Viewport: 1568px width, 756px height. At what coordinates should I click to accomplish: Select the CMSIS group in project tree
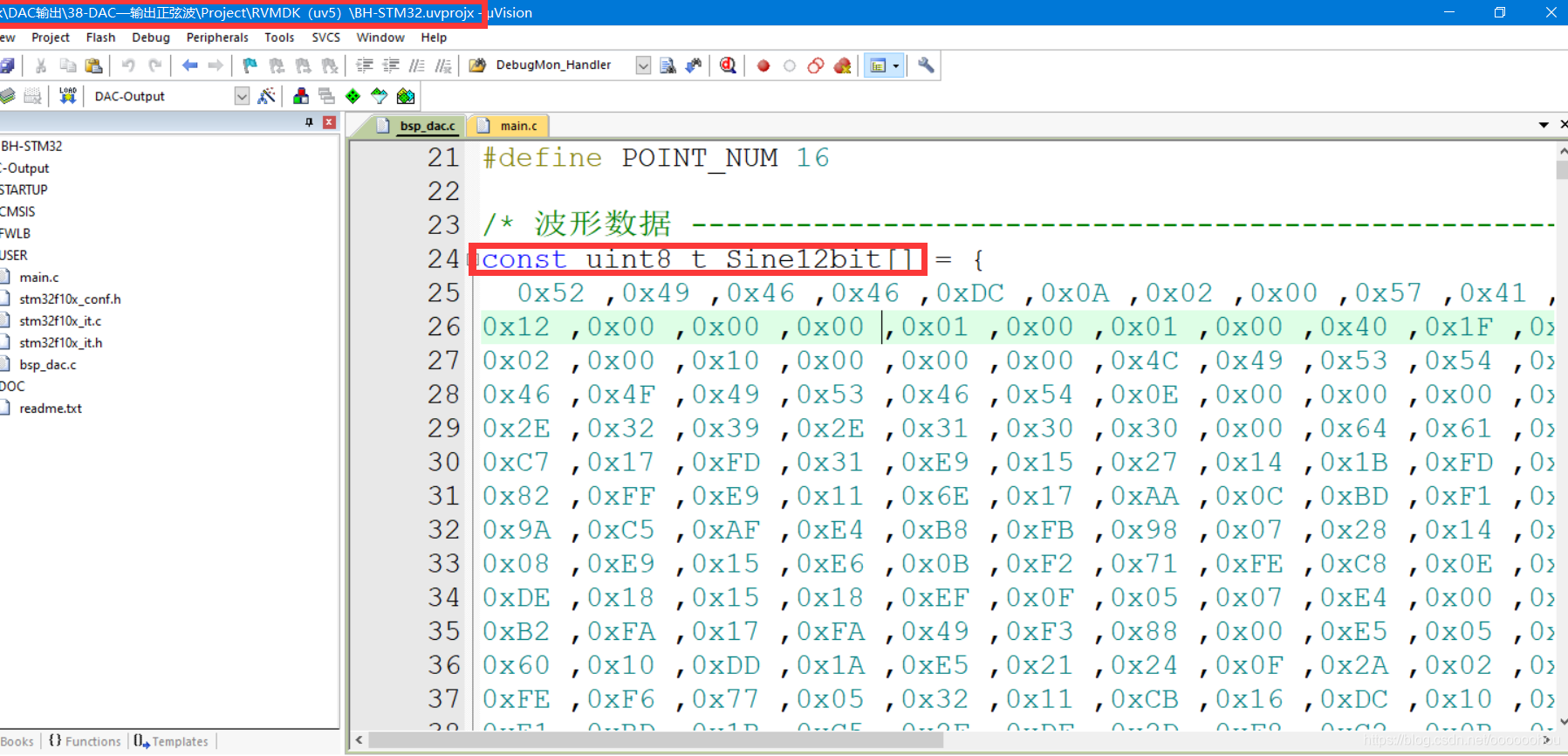17,211
